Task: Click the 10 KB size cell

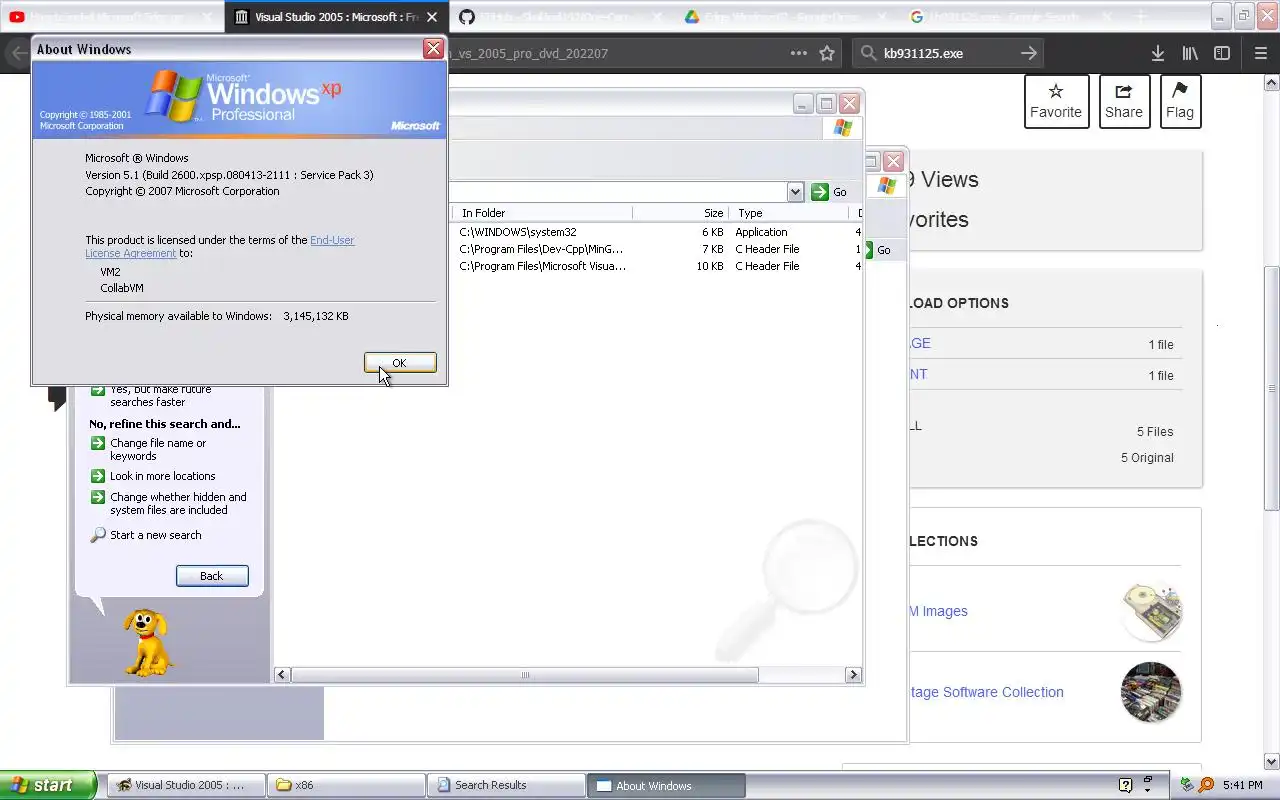Action: tap(709, 266)
